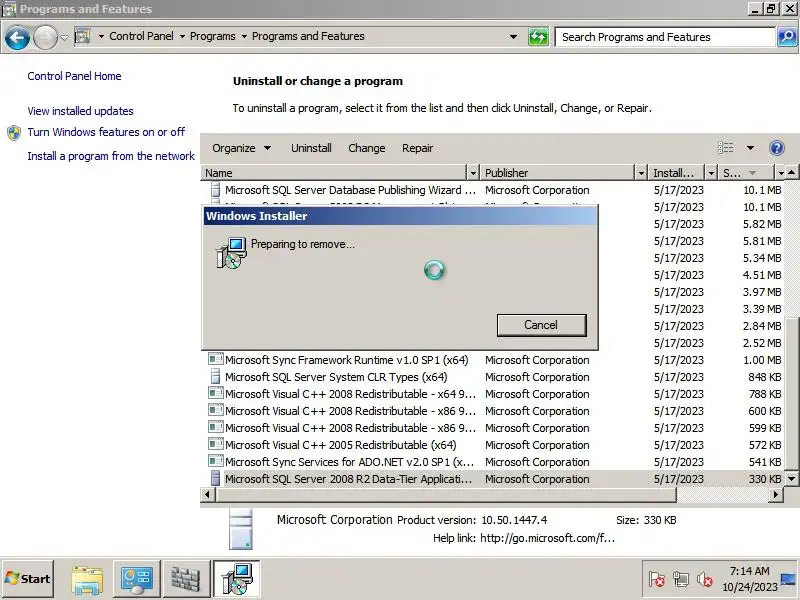Click the search magnifier icon
Image resolution: width=800 pixels, height=600 pixels.
[x=787, y=37]
